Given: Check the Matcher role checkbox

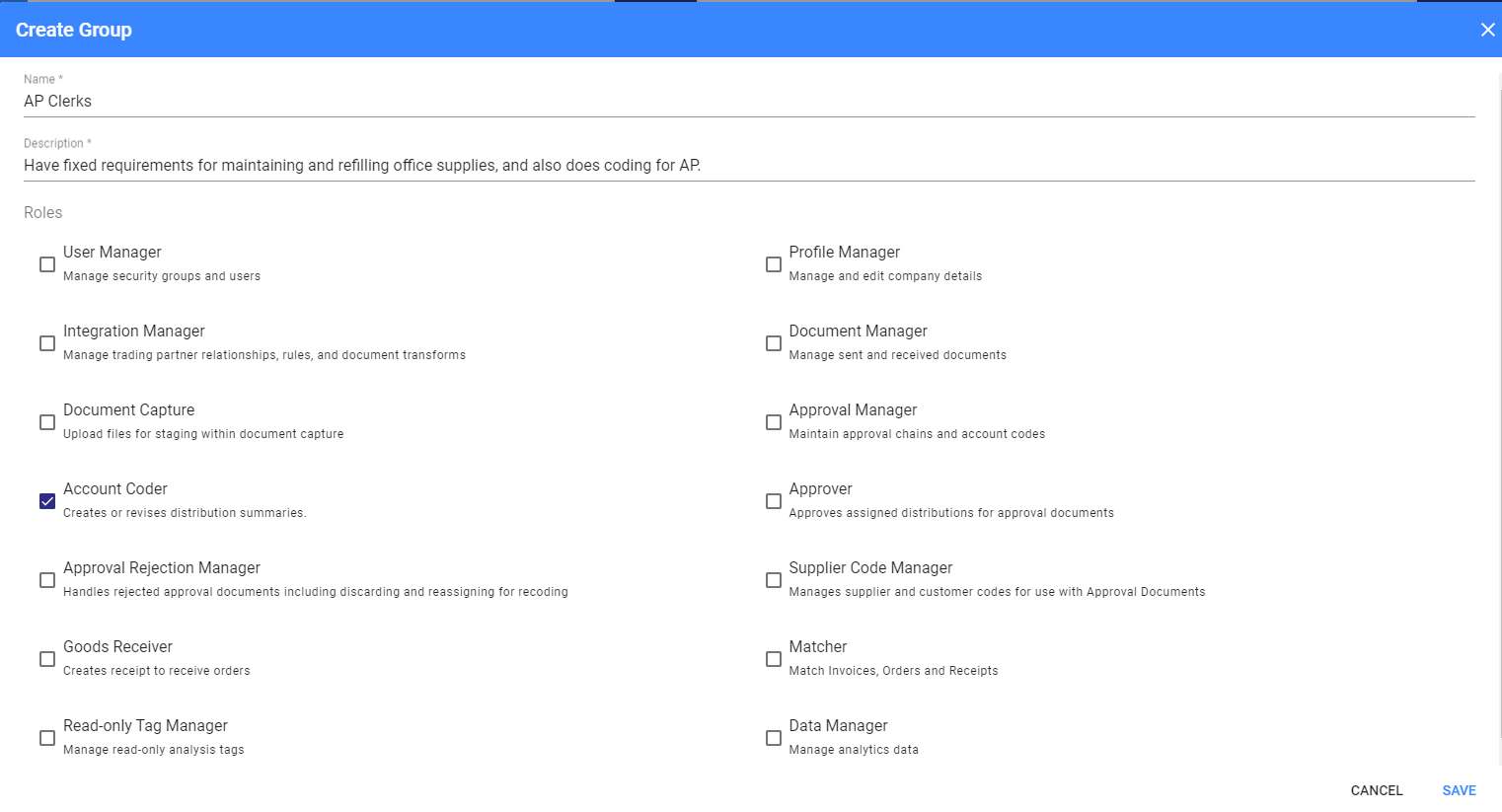Looking at the screenshot, I should coord(774,659).
